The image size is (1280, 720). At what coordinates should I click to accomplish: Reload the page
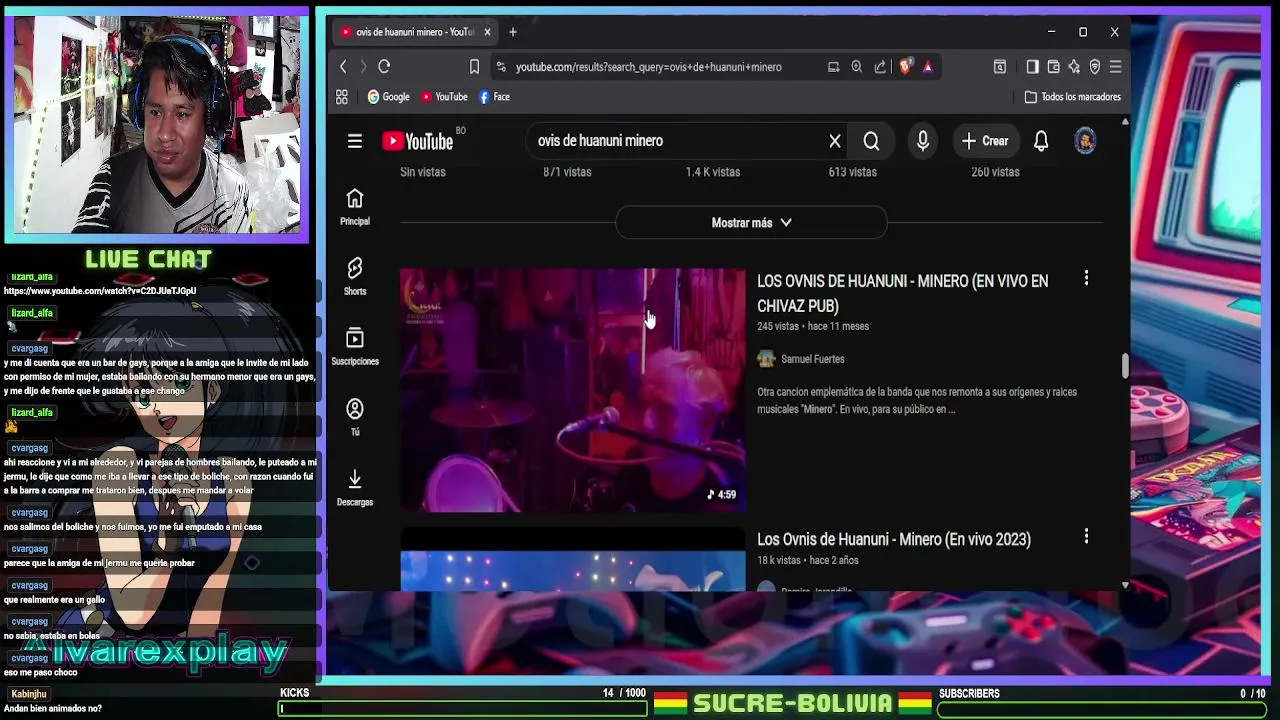384,67
